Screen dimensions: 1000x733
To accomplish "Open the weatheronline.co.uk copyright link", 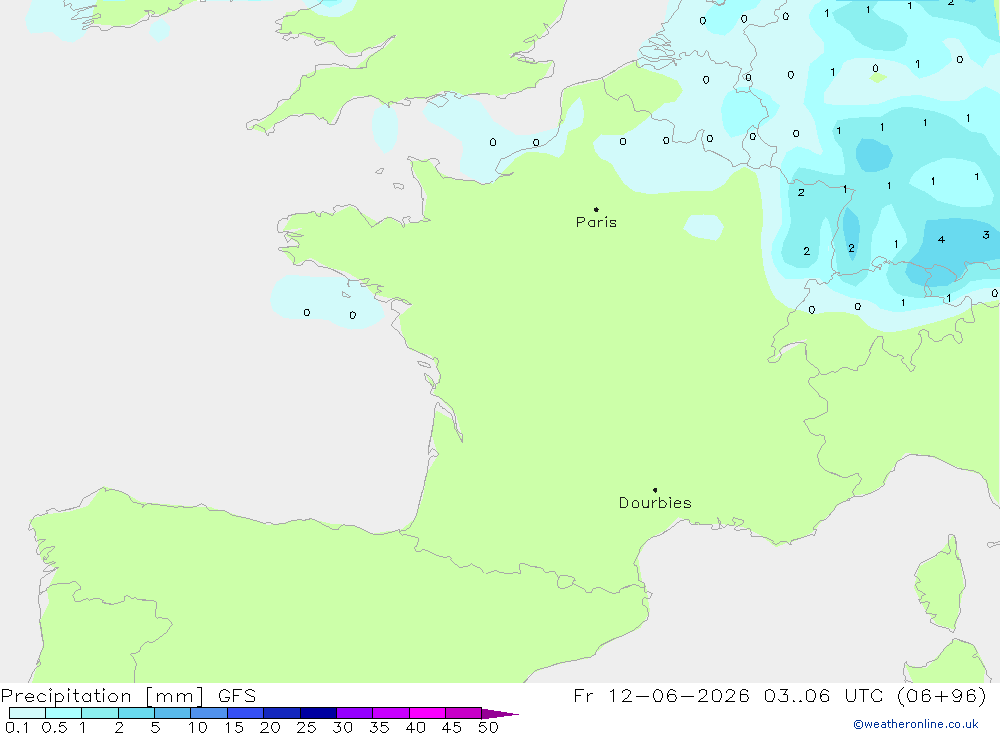I will pyautogui.click(x=916, y=724).
